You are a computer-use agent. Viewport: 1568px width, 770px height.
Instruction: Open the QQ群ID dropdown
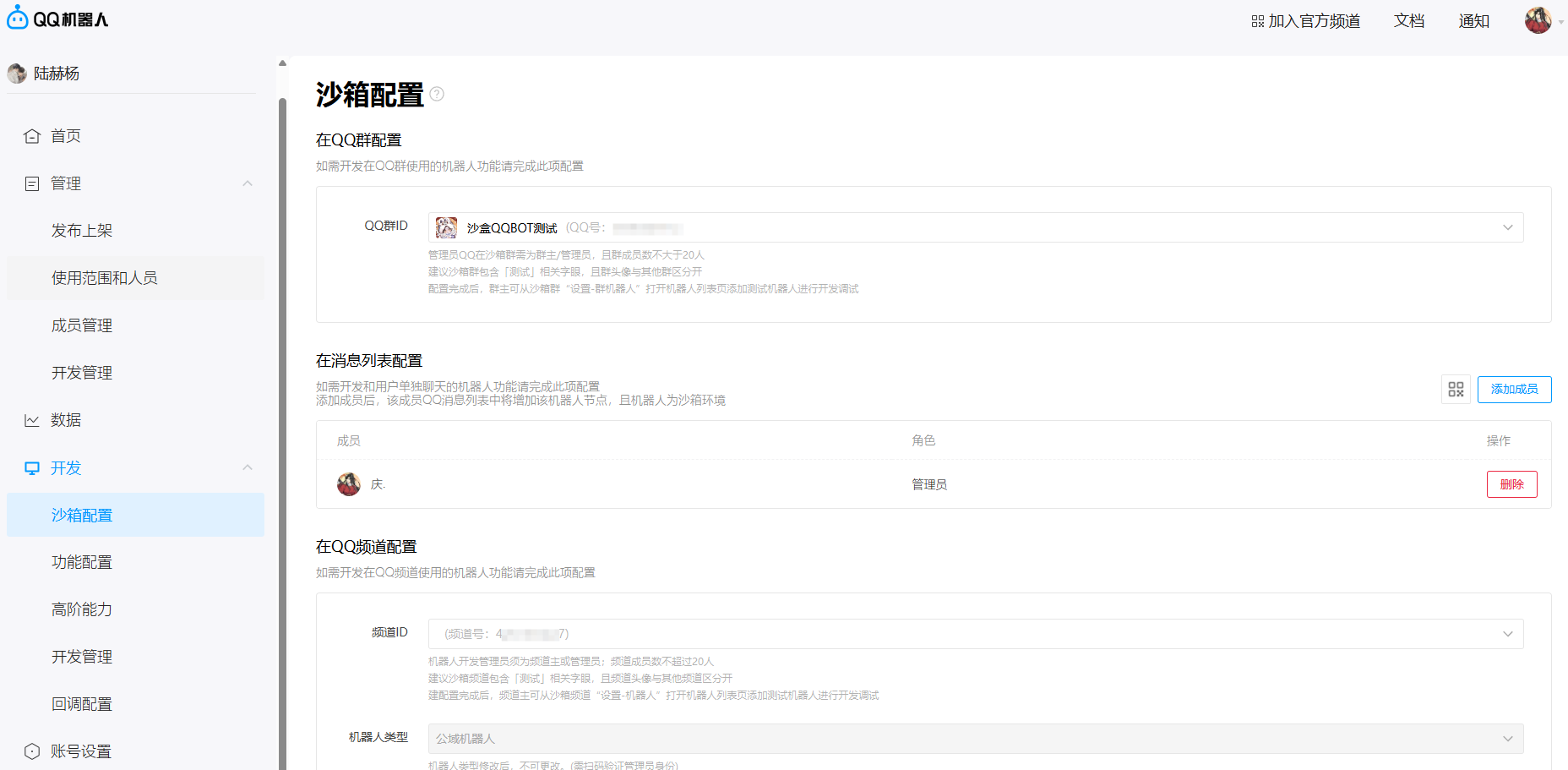[x=1507, y=227]
